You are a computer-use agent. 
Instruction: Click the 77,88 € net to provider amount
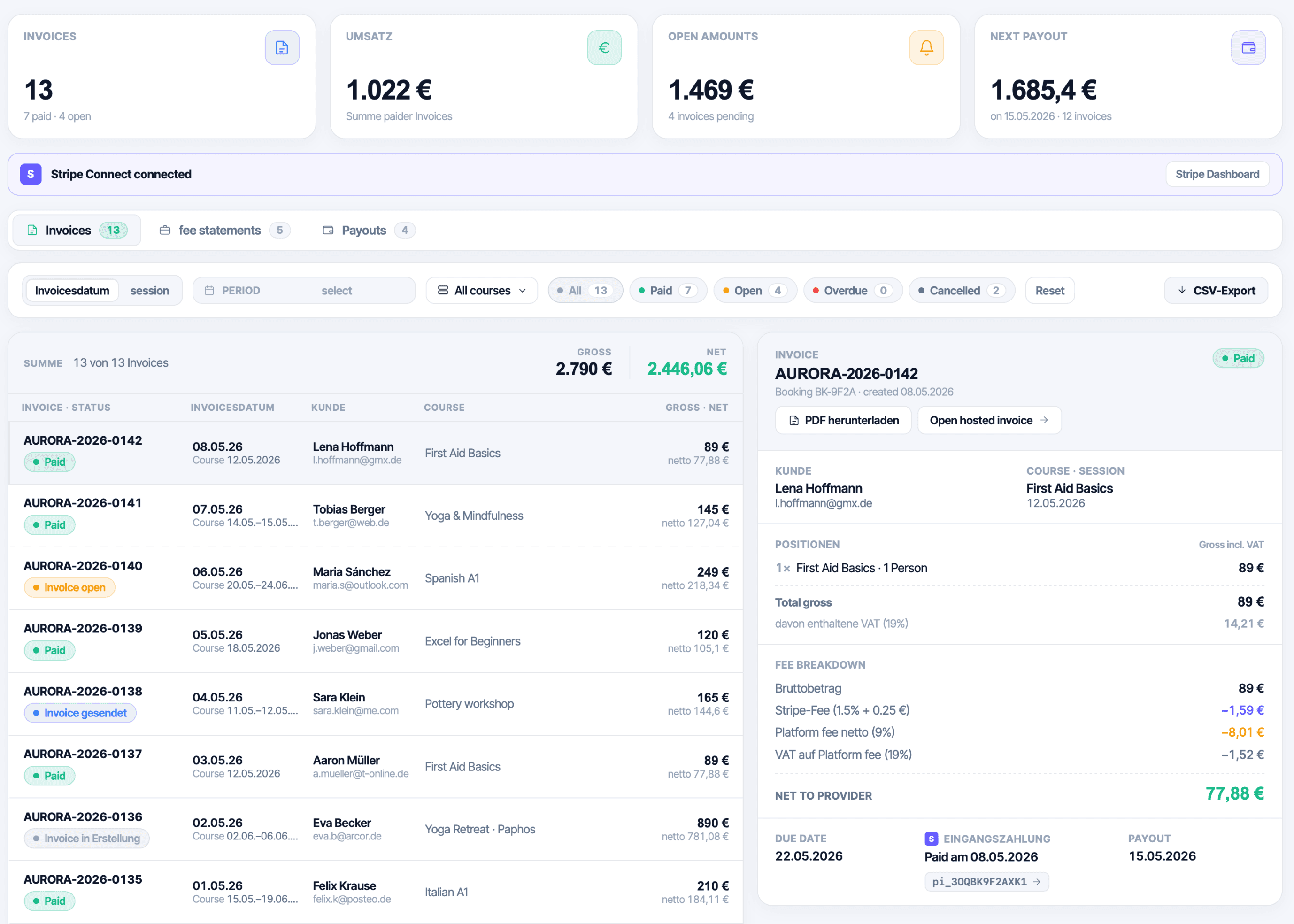[x=1234, y=793]
